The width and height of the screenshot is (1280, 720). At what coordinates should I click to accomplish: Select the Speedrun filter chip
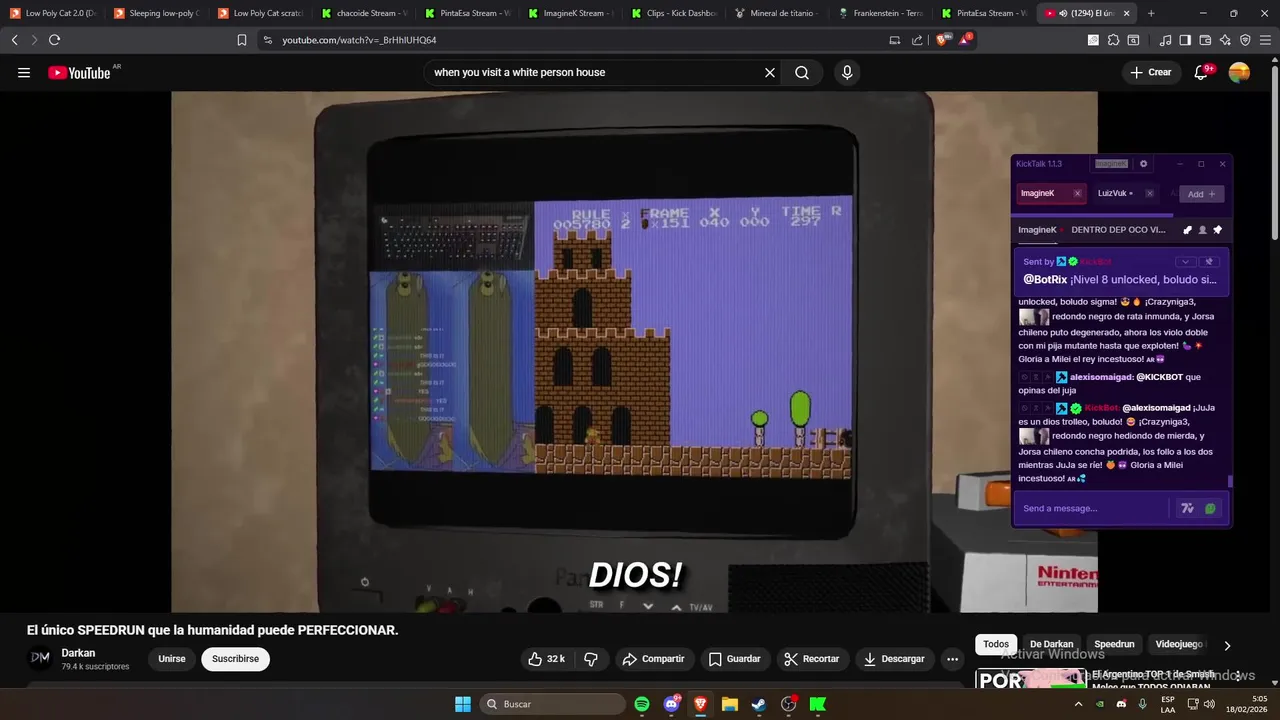[x=1114, y=644]
